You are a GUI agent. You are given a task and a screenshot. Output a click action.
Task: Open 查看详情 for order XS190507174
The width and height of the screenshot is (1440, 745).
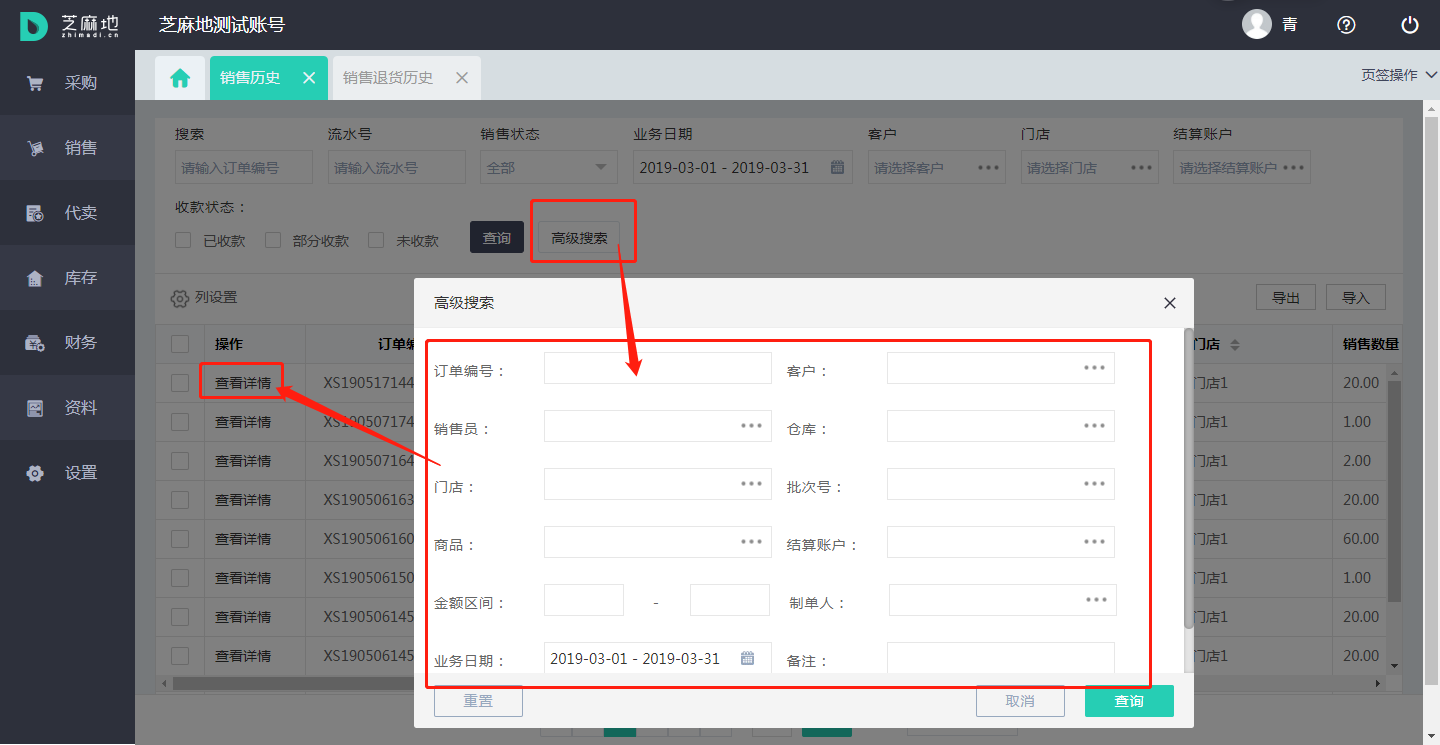pyautogui.click(x=243, y=422)
